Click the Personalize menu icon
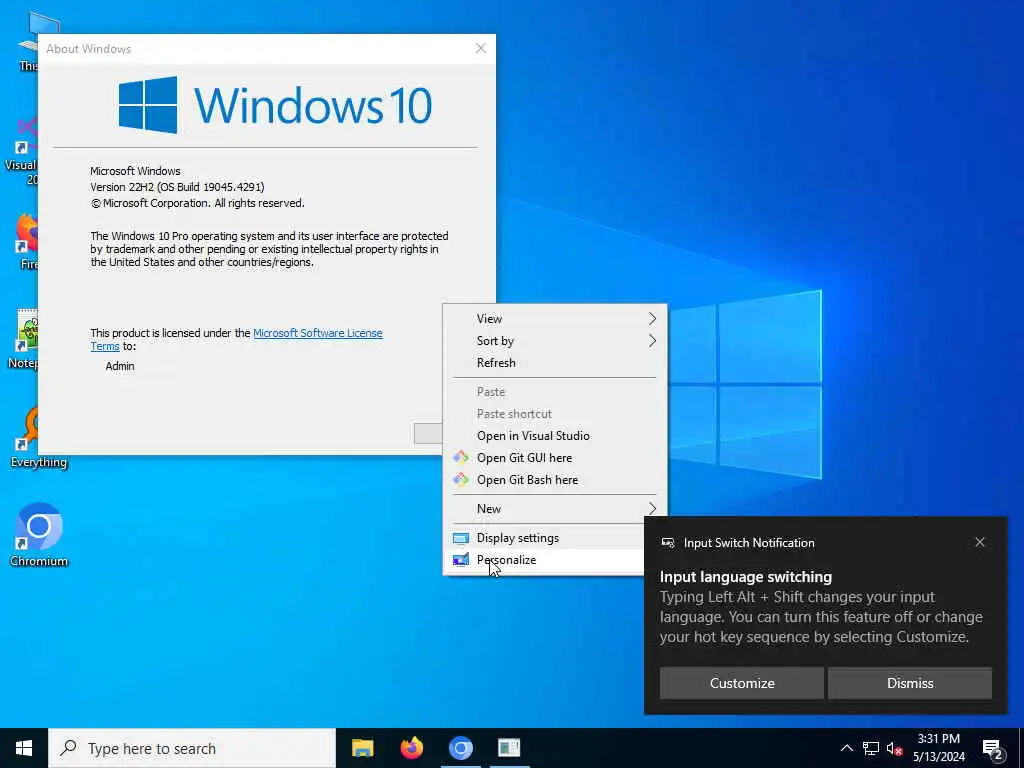This screenshot has width=1024, height=768. coord(461,560)
